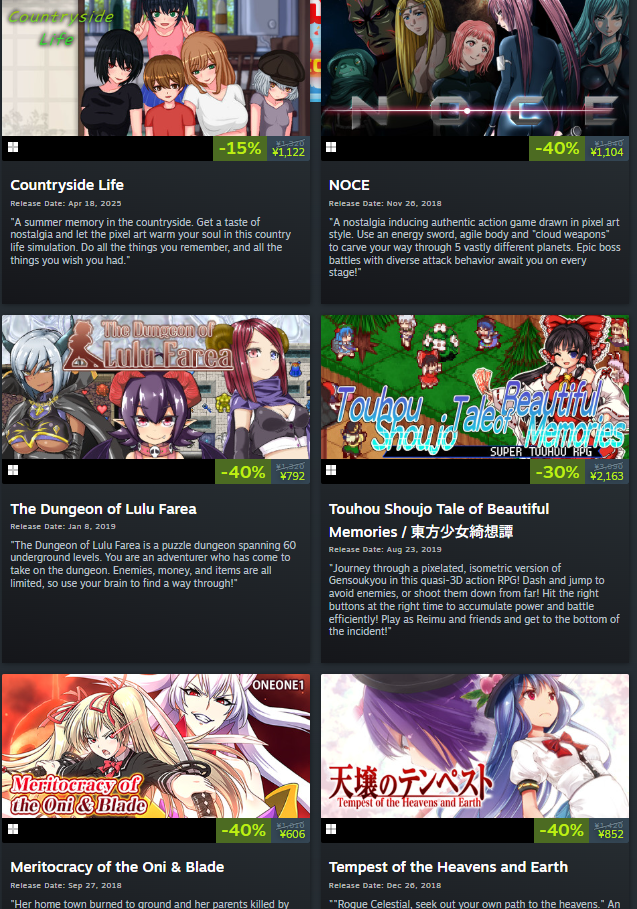Click the -40% ¥792 price button

coord(263,472)
